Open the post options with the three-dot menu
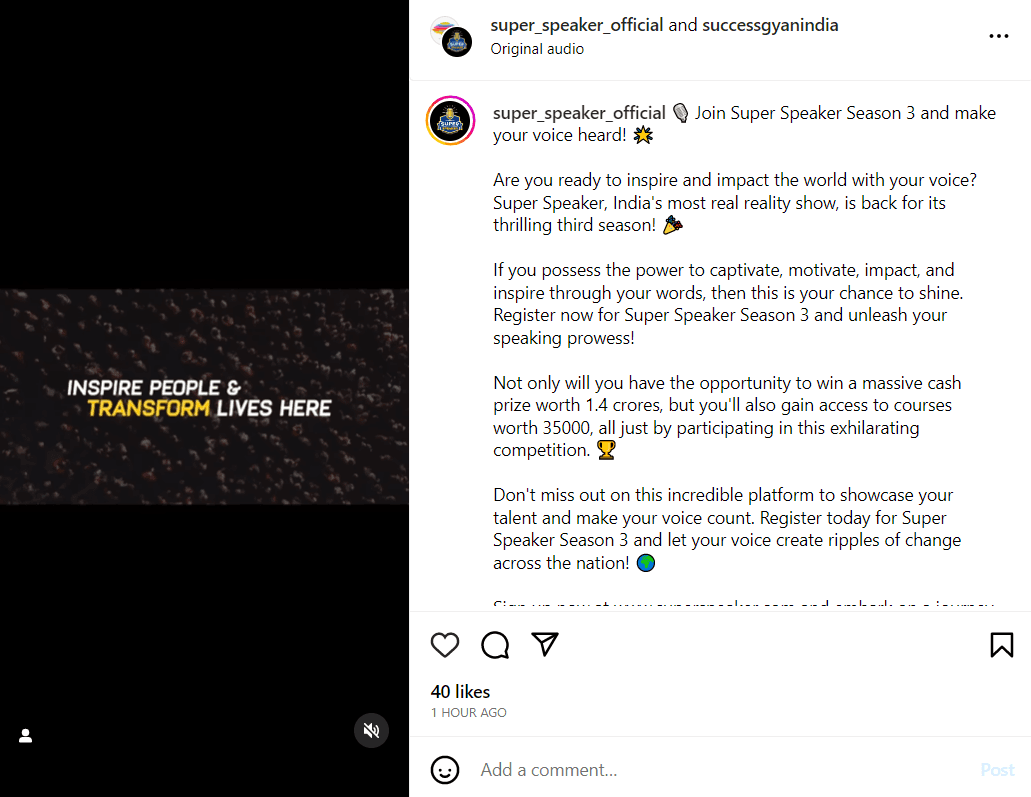The image size is (1031, 797). tap(998, 36)
